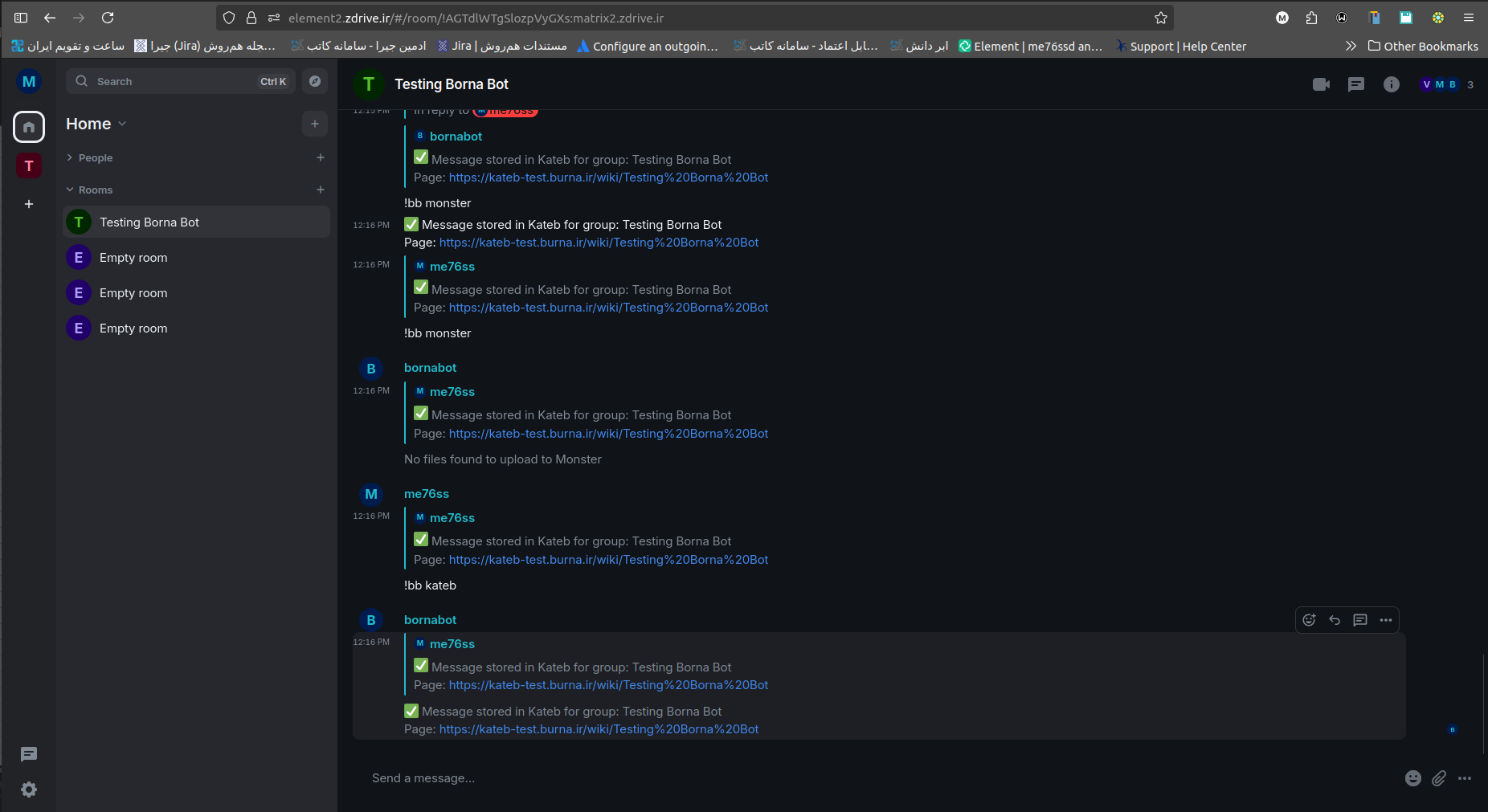Reload the current browser page
This screenshot has width=1488, height=812.
point(108,18)
